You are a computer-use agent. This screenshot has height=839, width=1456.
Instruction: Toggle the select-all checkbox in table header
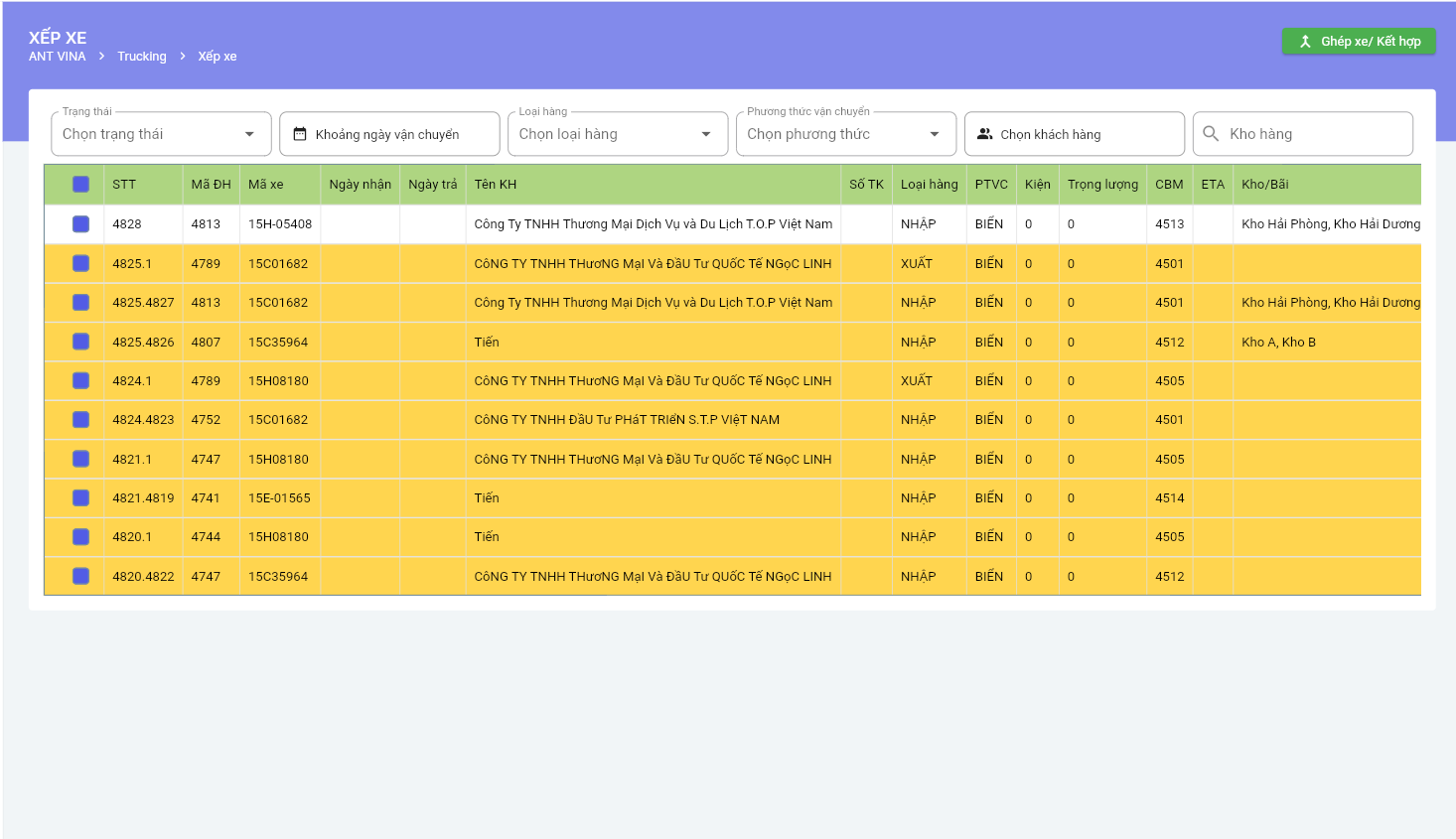[81, 185]
